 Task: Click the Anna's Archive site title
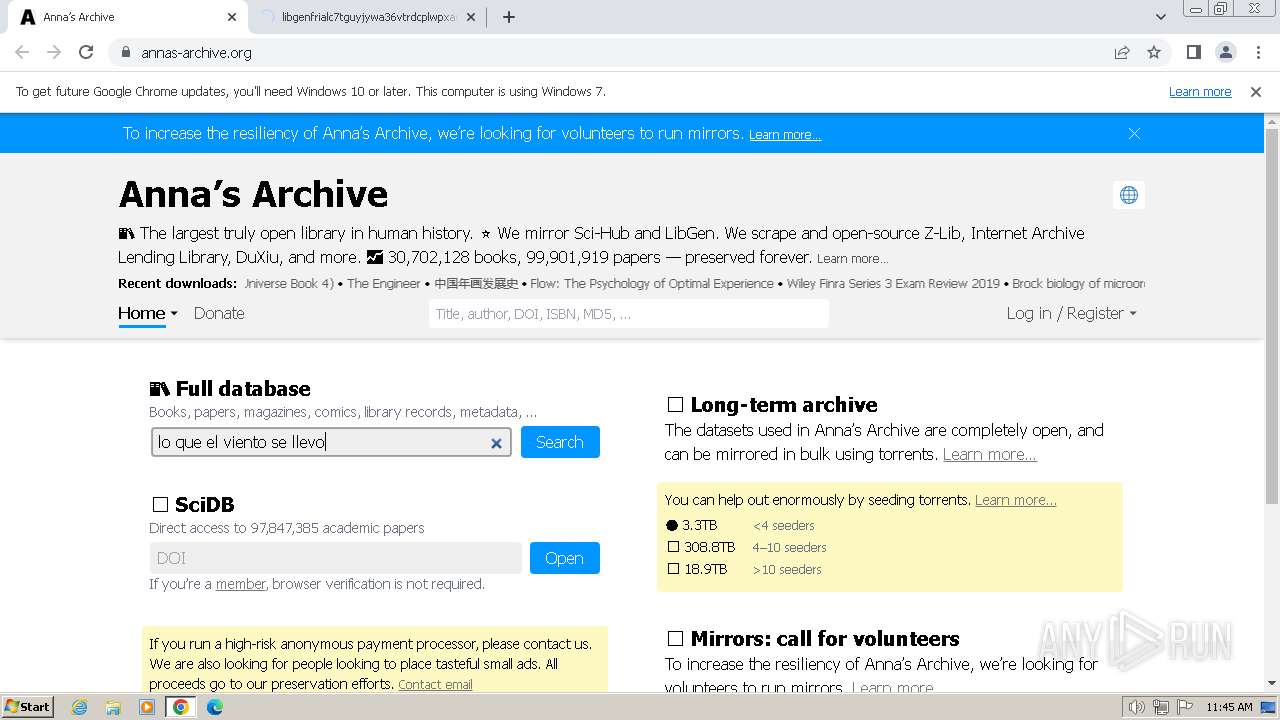point(253,194)
